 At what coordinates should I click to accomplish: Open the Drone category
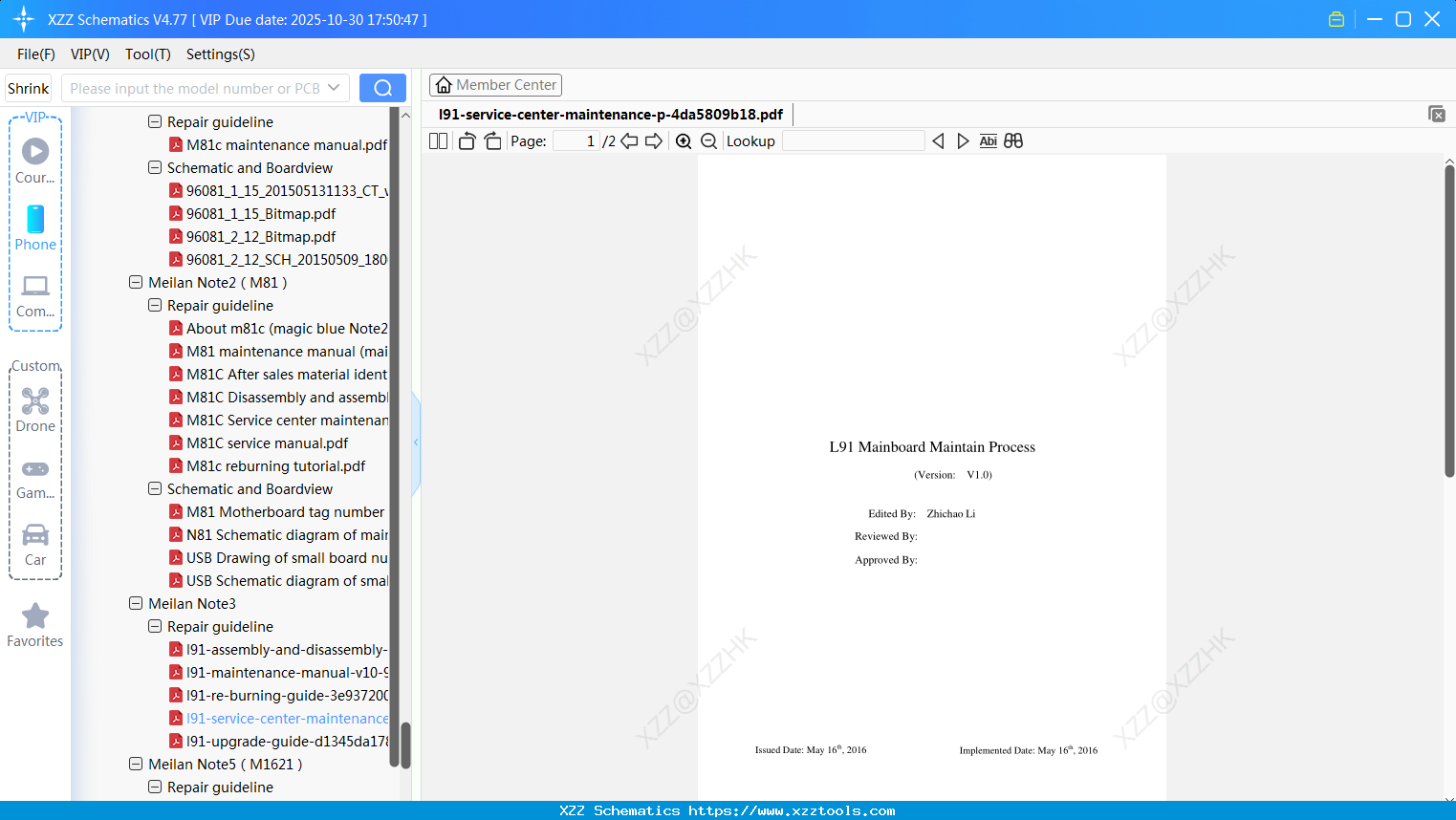coord(35,410)
